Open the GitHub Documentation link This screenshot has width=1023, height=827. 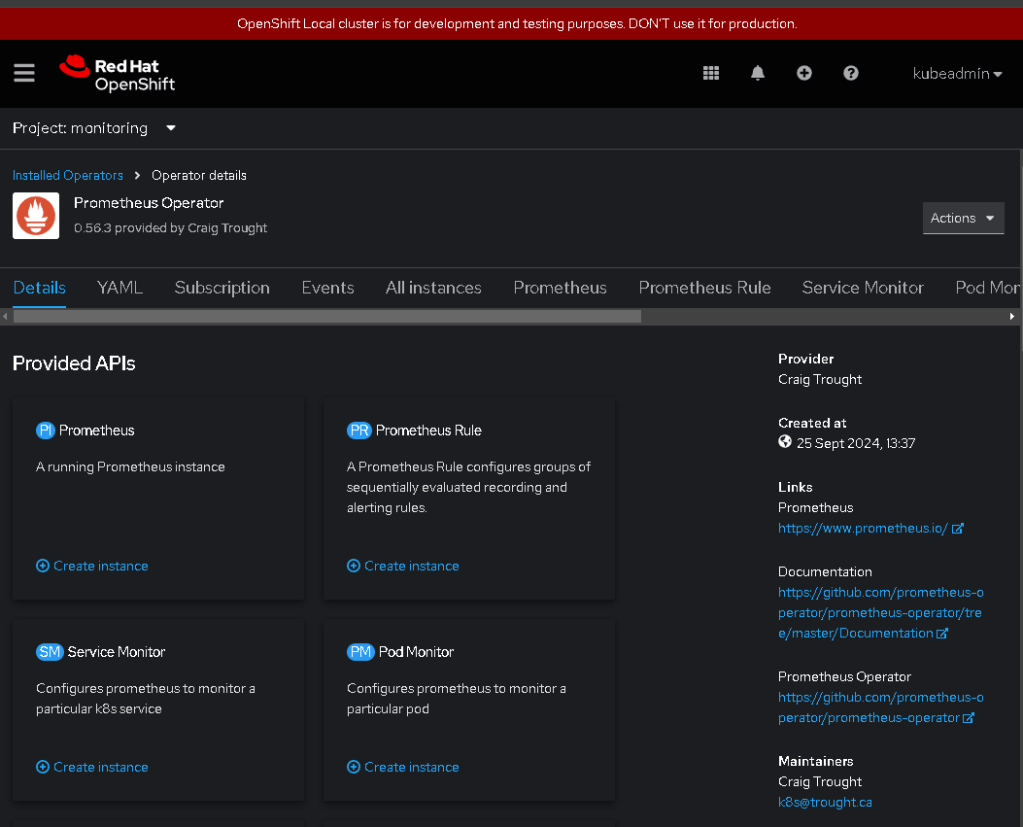[x=880, y=613]
